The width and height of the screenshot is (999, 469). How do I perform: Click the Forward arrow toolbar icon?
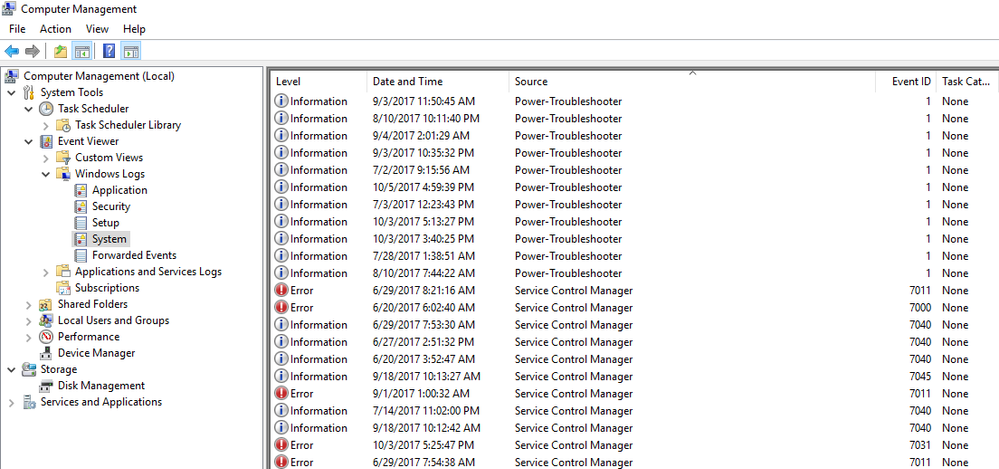(x=32, y=51)
